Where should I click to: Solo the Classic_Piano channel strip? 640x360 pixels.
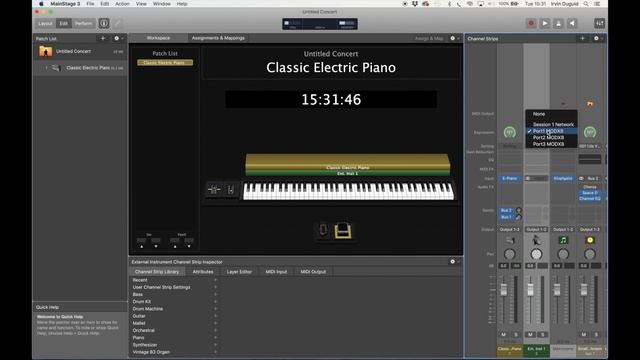pos(516,334)
